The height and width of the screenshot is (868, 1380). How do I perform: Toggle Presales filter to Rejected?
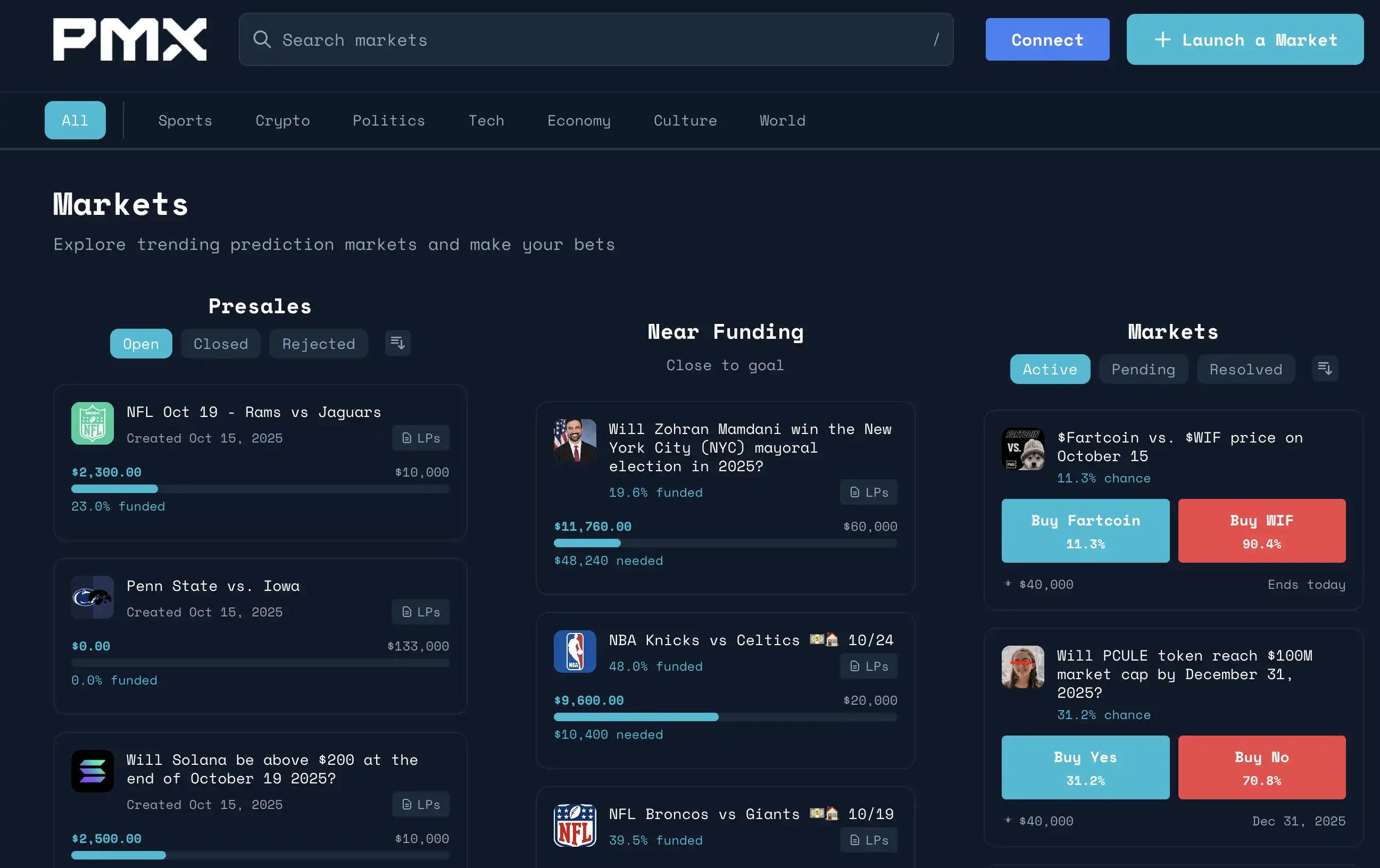(318, 344)
